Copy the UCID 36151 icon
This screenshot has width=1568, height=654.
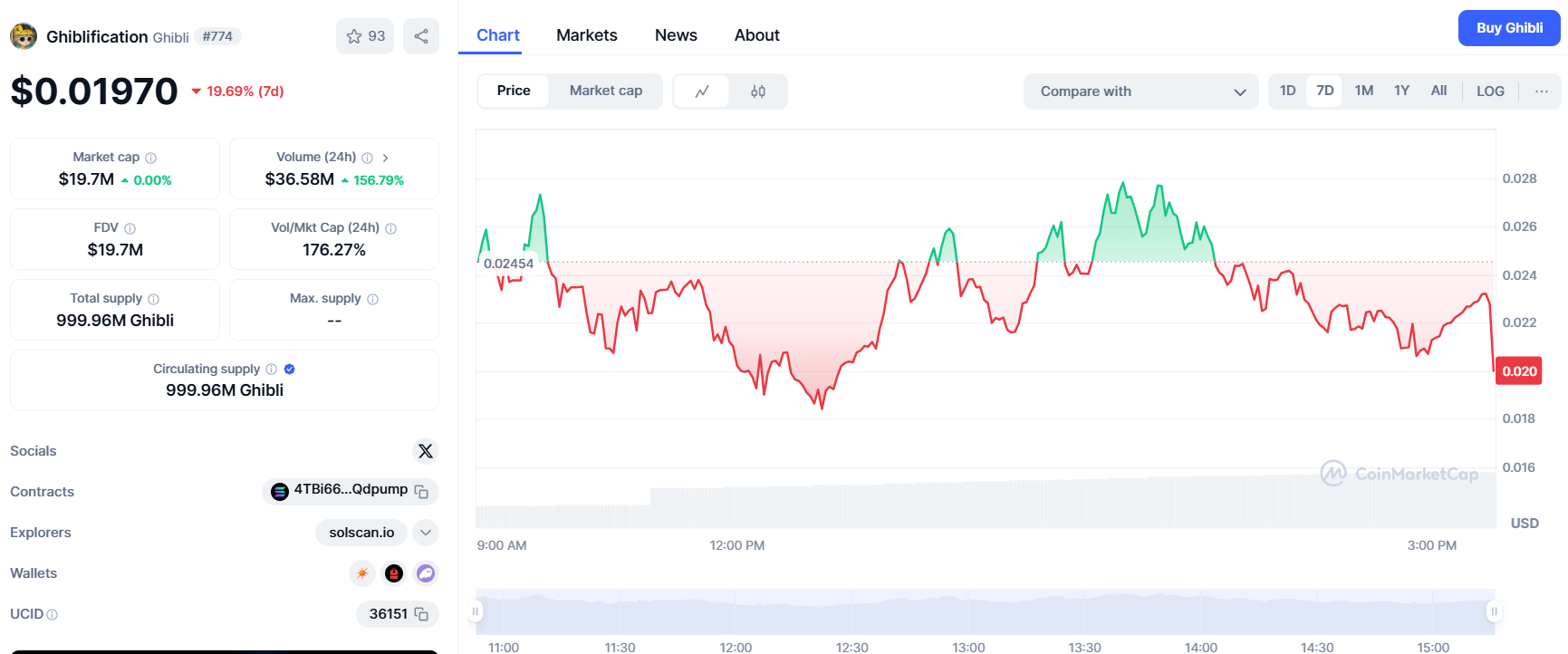421,614
